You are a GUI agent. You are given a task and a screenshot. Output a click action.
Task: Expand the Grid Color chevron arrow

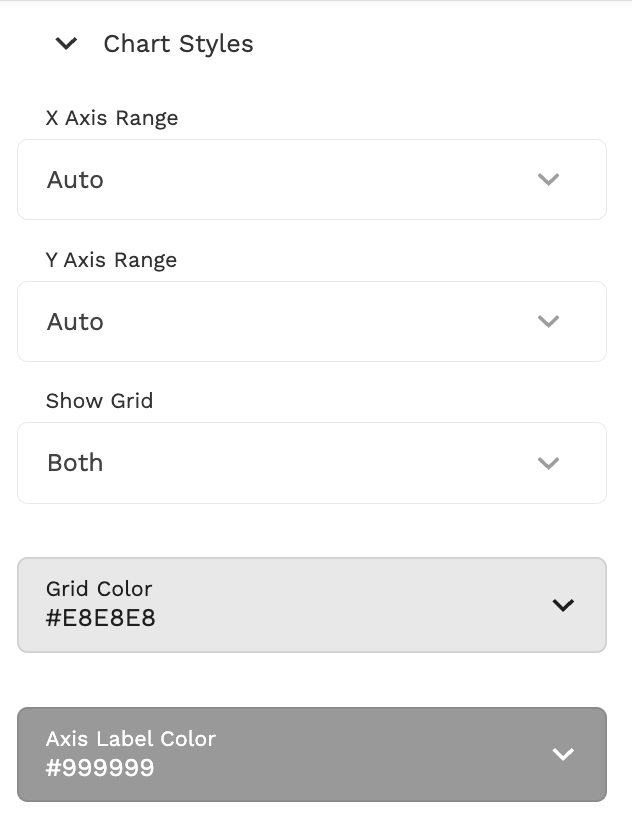563,605
